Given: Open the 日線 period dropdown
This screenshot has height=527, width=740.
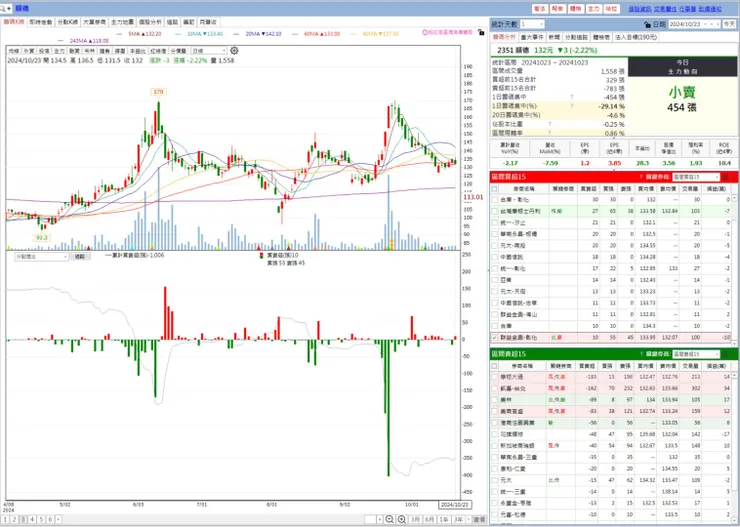Looking at the screenshot, I should point(208,50).
